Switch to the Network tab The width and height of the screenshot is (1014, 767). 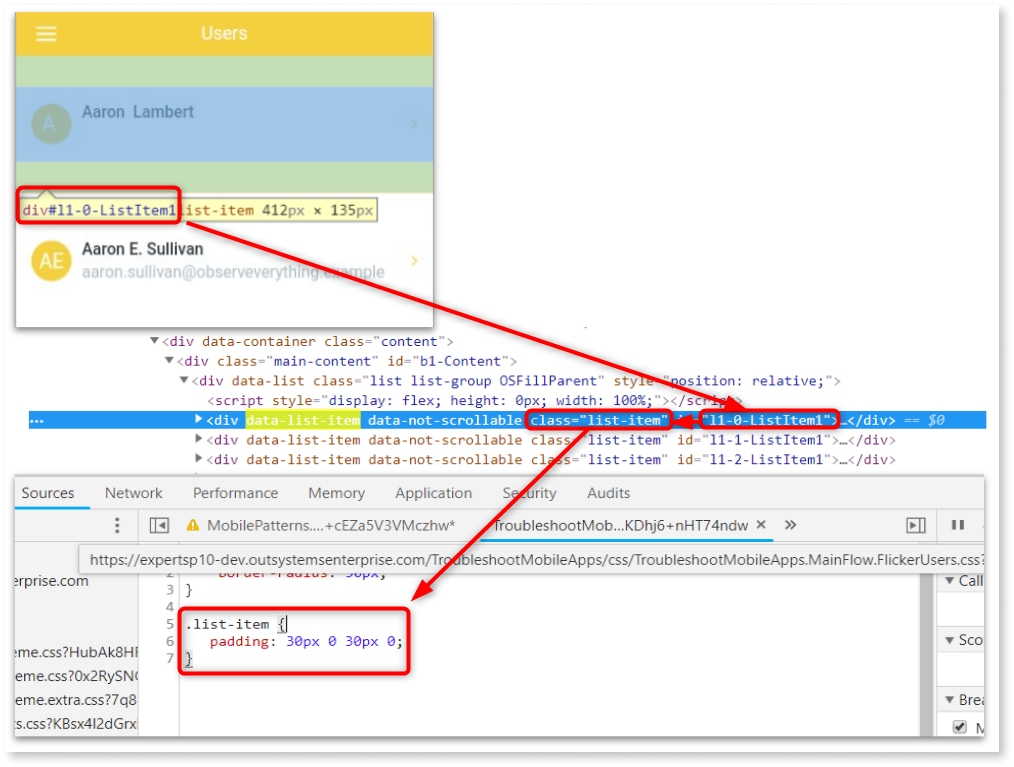point(134,493)
